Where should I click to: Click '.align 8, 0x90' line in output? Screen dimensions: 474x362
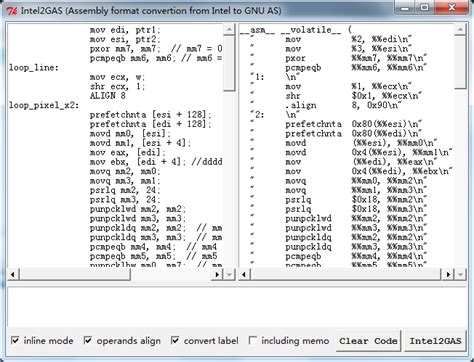(343, 105)
